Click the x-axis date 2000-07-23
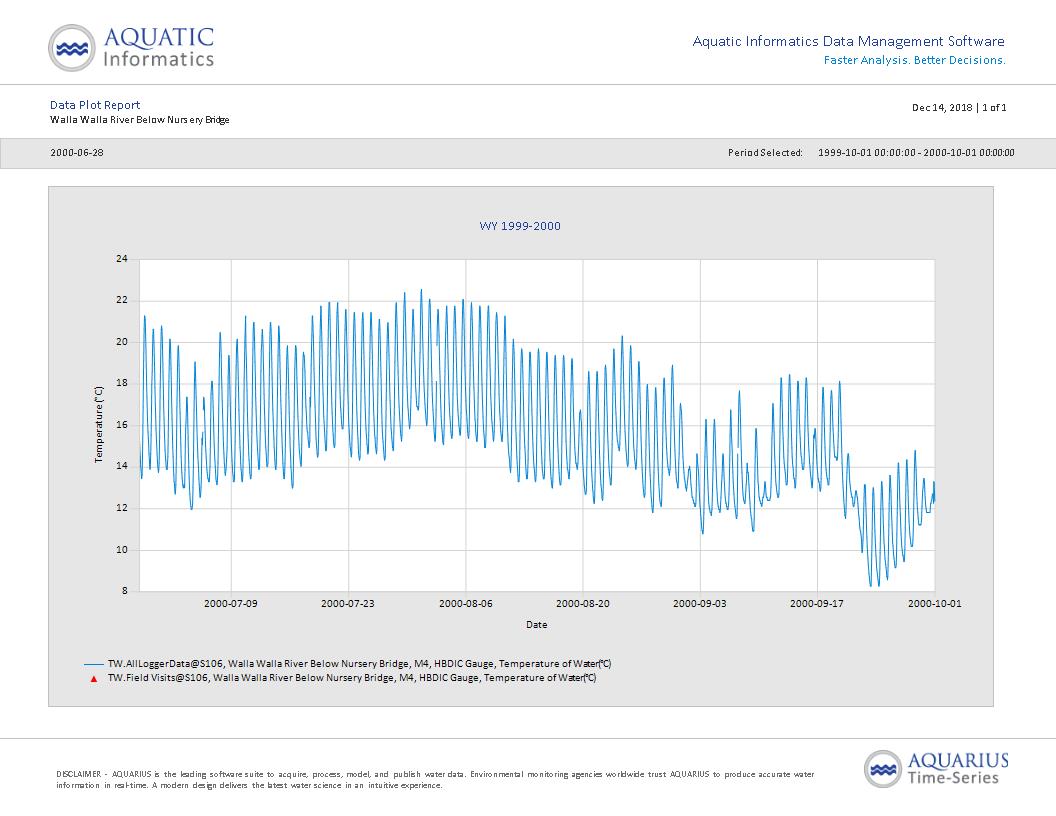 tap(348, 604)
